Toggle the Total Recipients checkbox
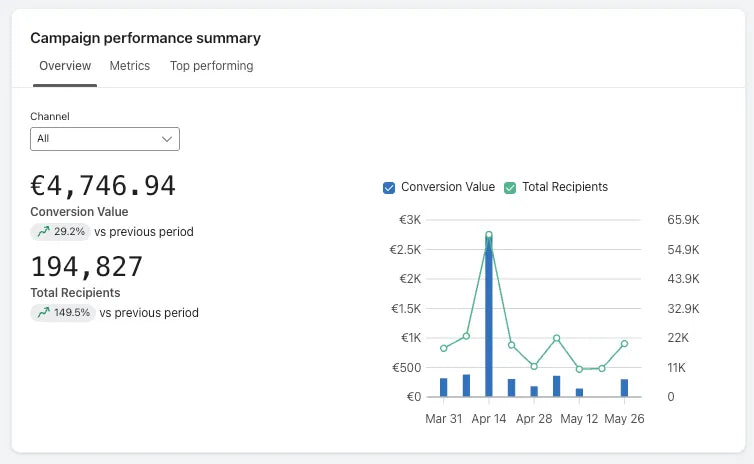This screenshot has height=464, width=754. (x=510, y=187)
